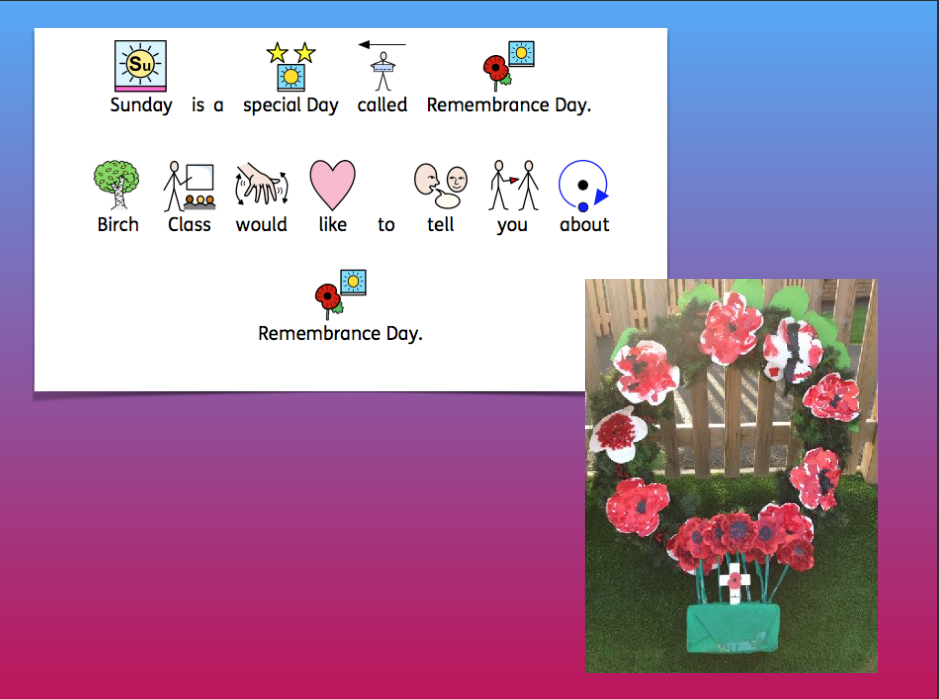The width and height of the screenshot is (939, 699).
Task: Click 'Remembrance Day.' text on bottom line
Action: [340, 334]
